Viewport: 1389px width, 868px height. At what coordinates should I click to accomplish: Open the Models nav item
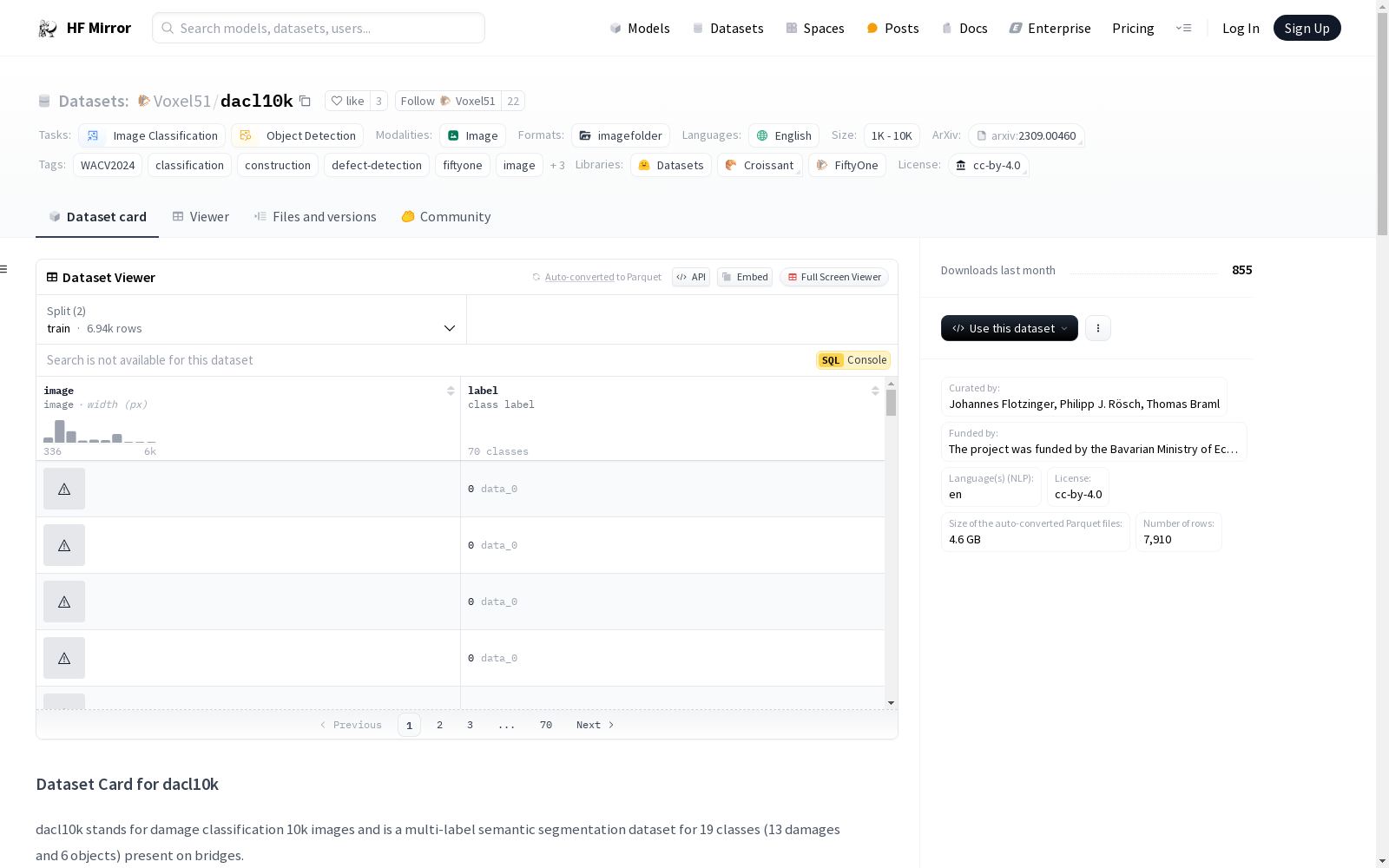click(x=640, y=28)
